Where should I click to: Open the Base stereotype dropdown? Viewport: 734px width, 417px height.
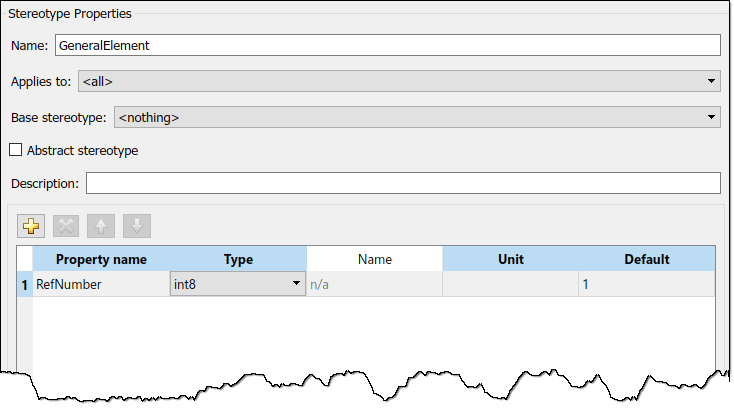pyautogui.click(x=417, y=117)
